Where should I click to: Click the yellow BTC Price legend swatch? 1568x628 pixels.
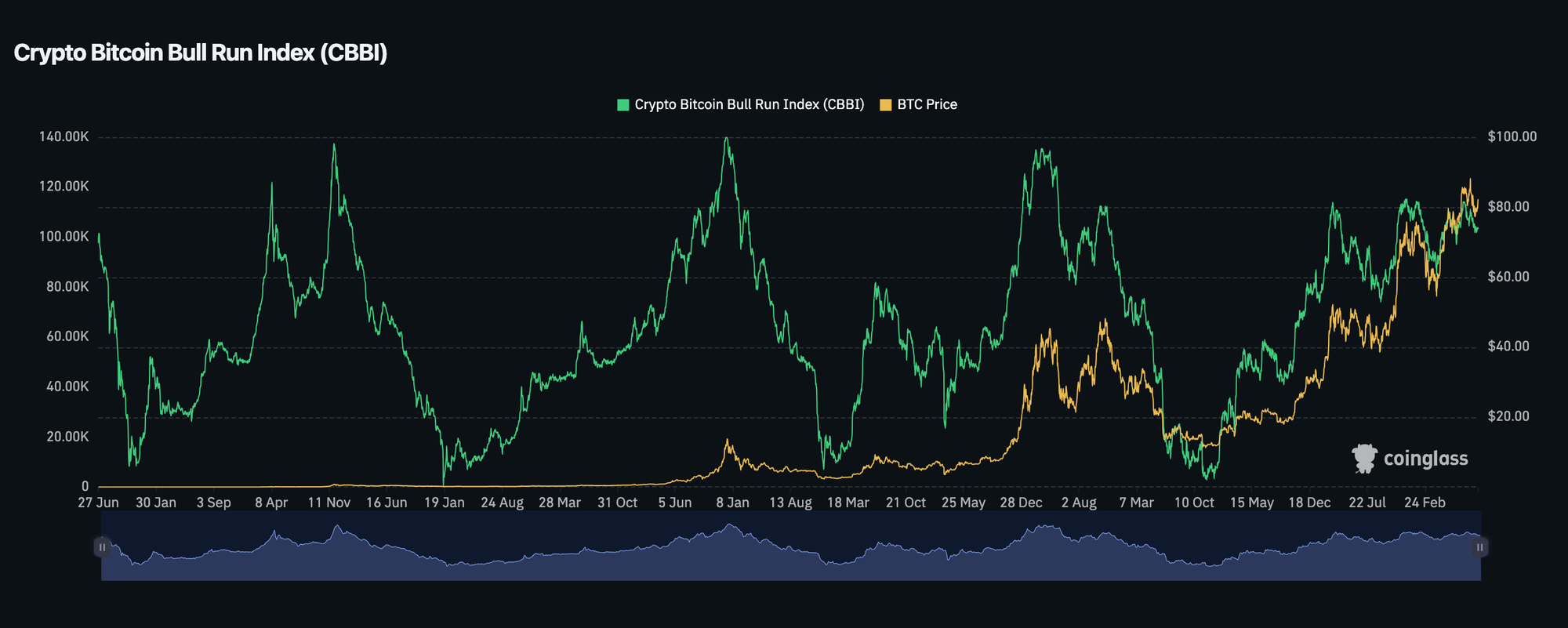(x=886, y=105)
